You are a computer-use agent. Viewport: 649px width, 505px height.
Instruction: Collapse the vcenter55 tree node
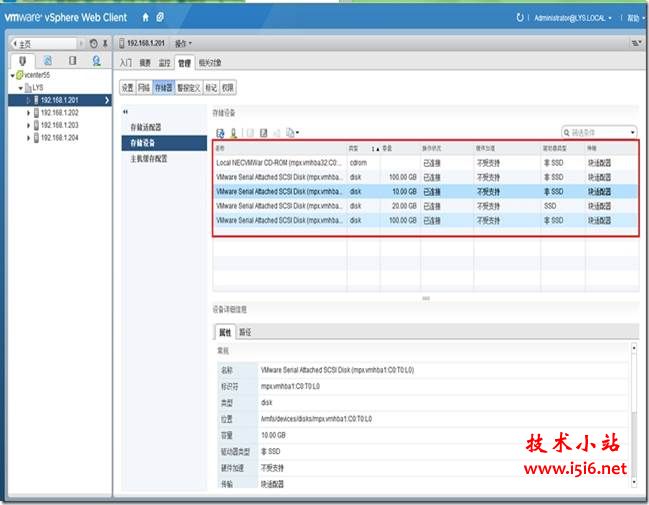(x=13, y=76)
